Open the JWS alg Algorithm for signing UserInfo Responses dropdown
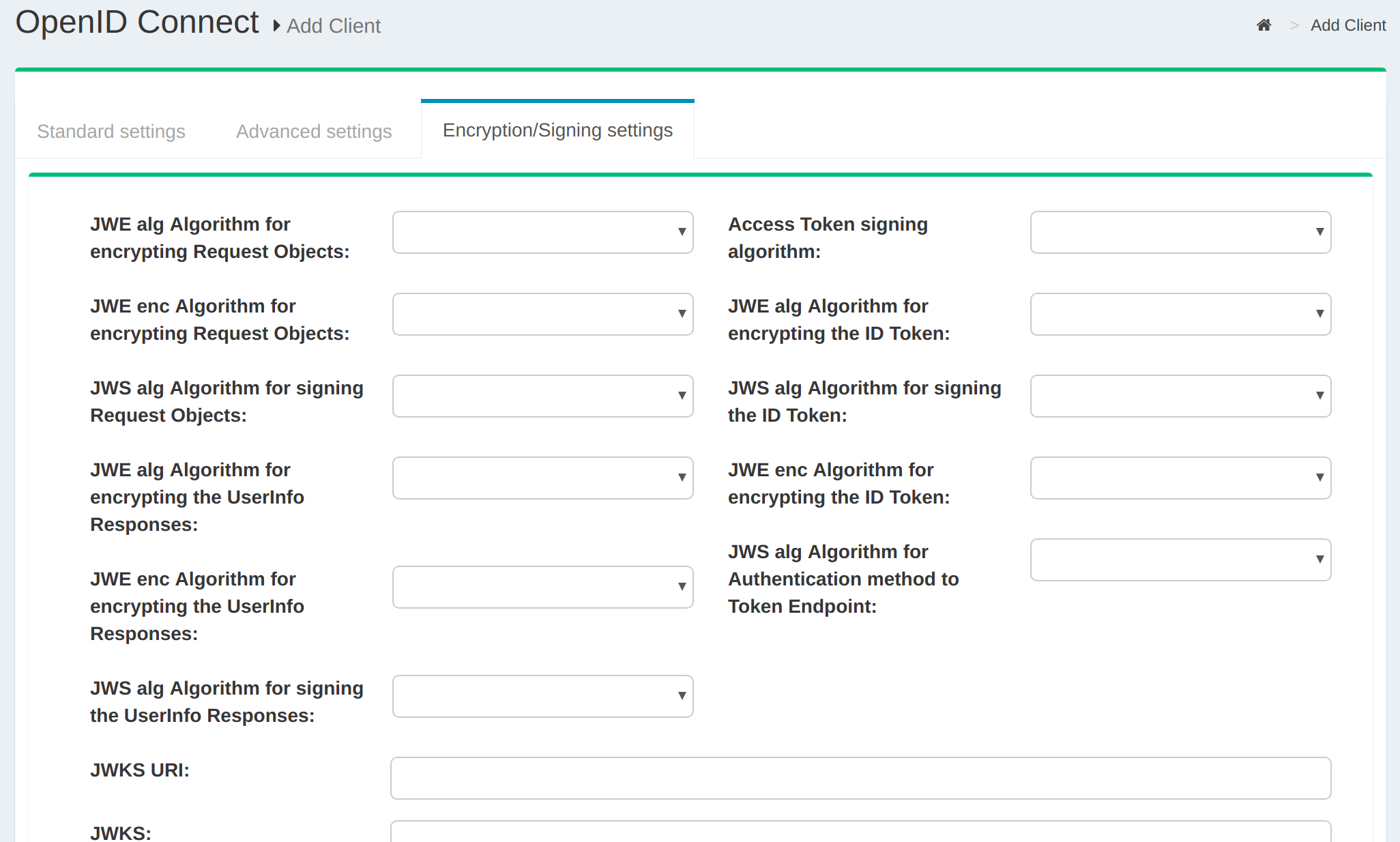This screenshot has height=842, width=1400. coord(542,696)
